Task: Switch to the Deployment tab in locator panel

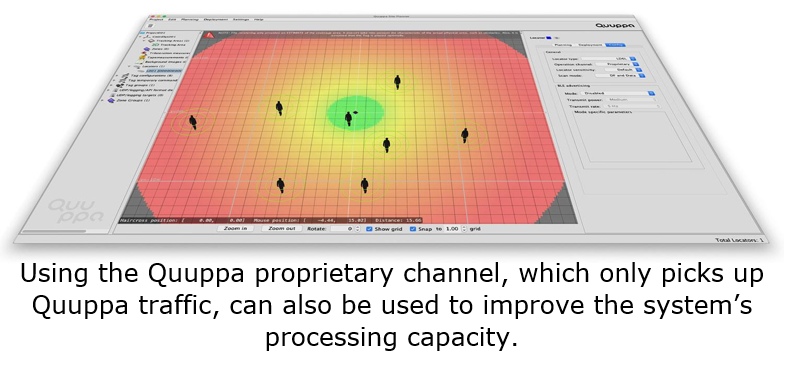Action: coord(590,45)
